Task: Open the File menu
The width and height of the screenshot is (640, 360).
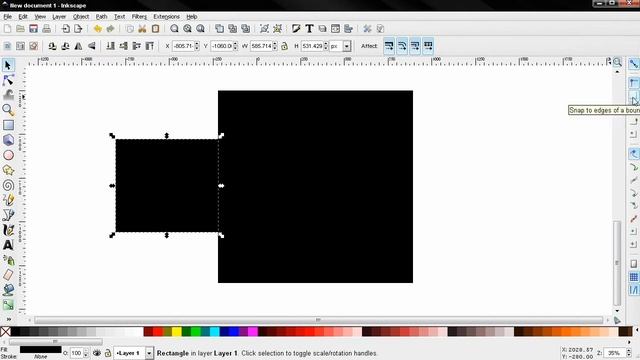Action: pyautogui.click(x=7, y=17)
